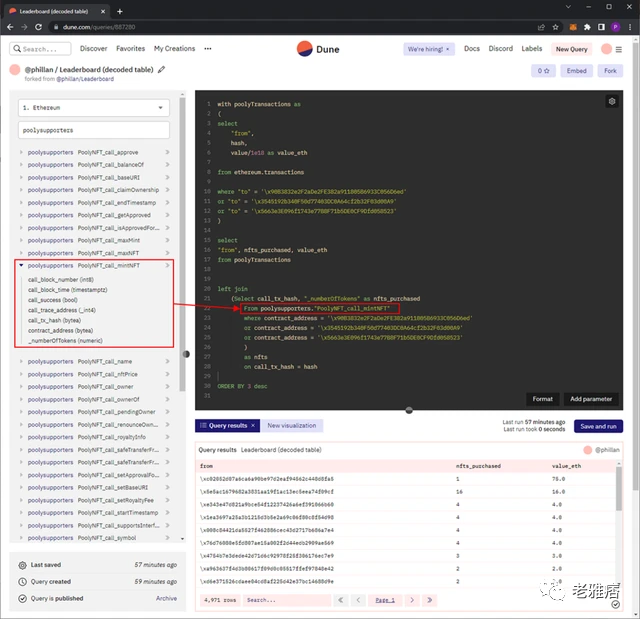
Task: Expand the PoolyNFT_call_symbol table
Action: pyautogui.click(x=22, y=537)
